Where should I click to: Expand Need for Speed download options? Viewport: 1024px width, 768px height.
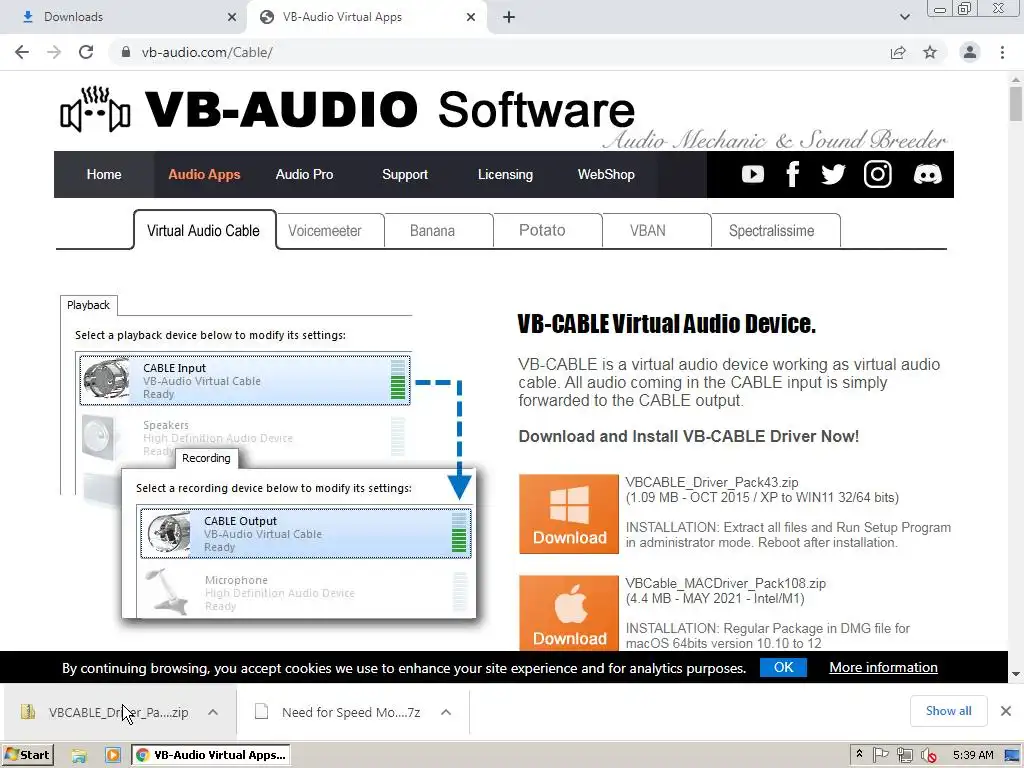[x=446, y=712]
